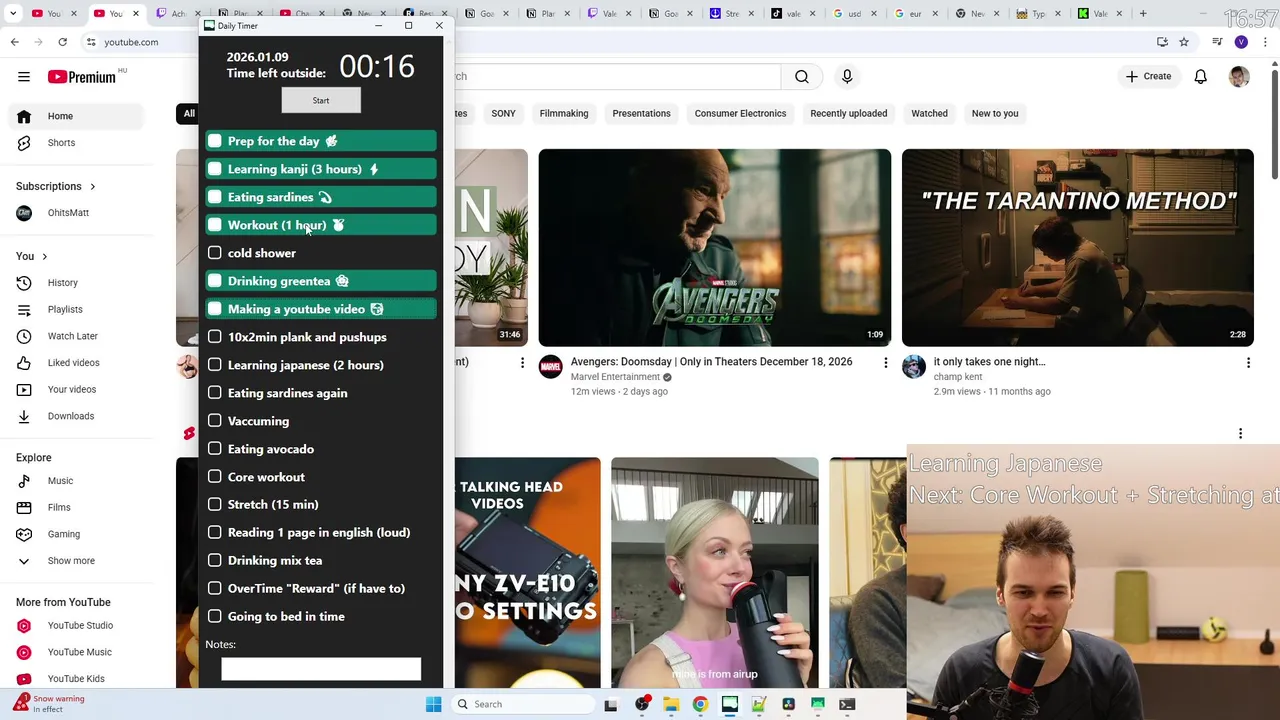Open the YouTube notifications bell
This screenshot has width=1280, height=720.
(x=1201, y=76)
